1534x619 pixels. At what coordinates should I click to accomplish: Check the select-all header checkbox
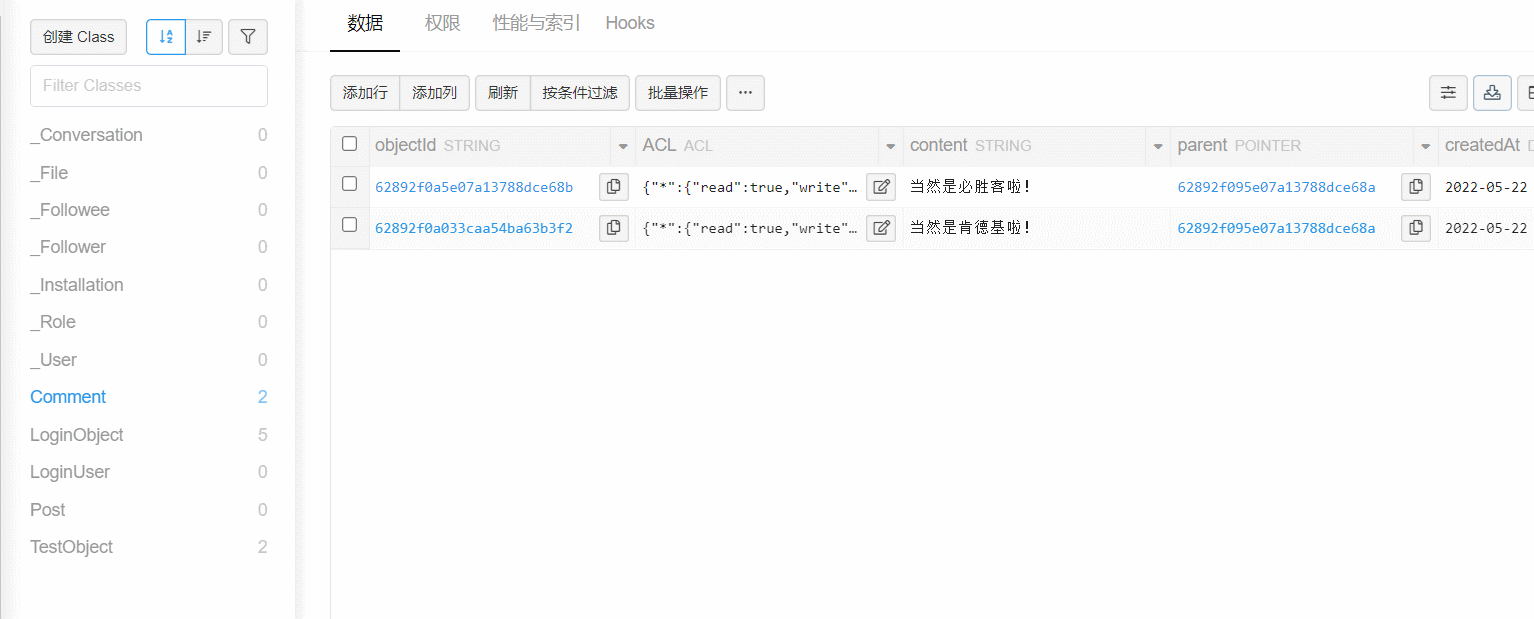click(x=349, y=144)
